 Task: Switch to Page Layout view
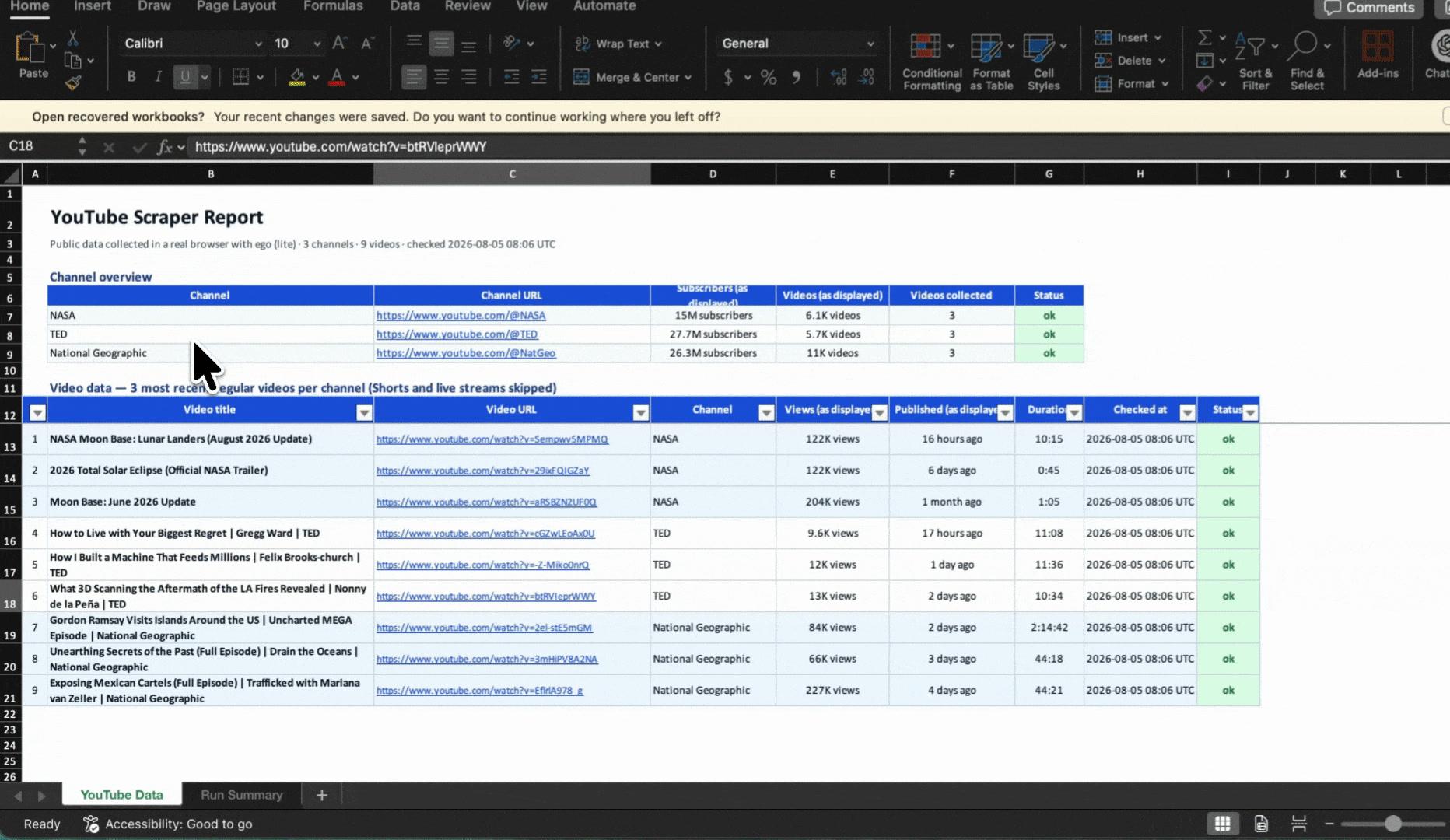1261,824
